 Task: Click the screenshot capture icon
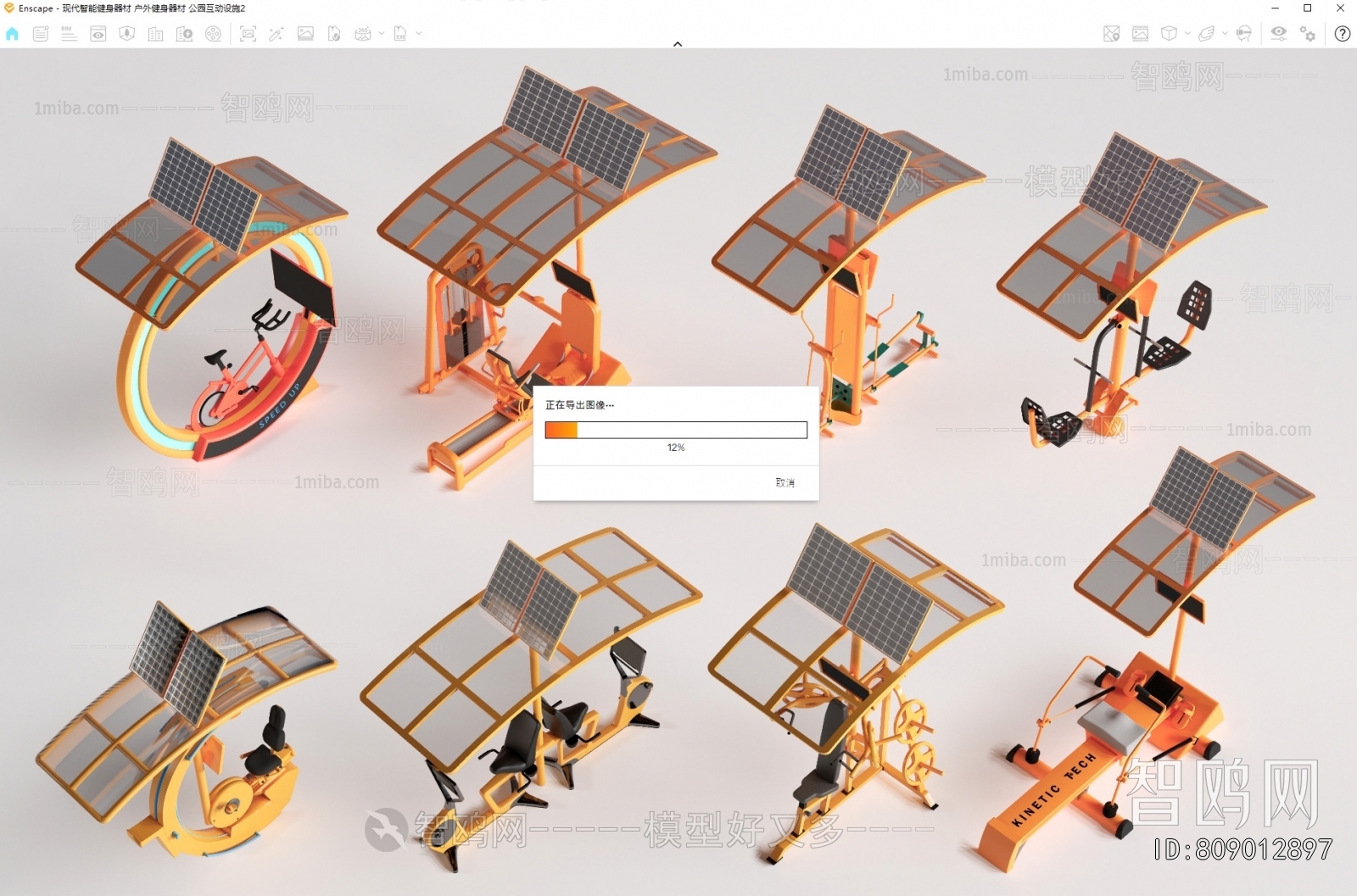coord(248,34)
